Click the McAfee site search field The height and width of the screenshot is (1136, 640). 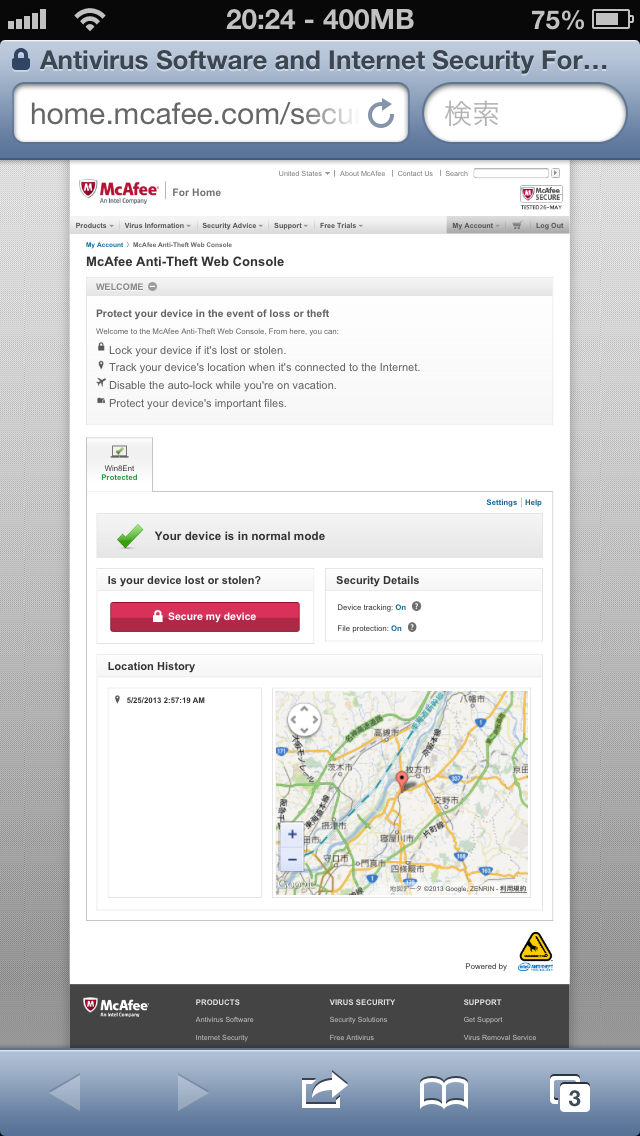pyautogui.click(x=510, y=174)
